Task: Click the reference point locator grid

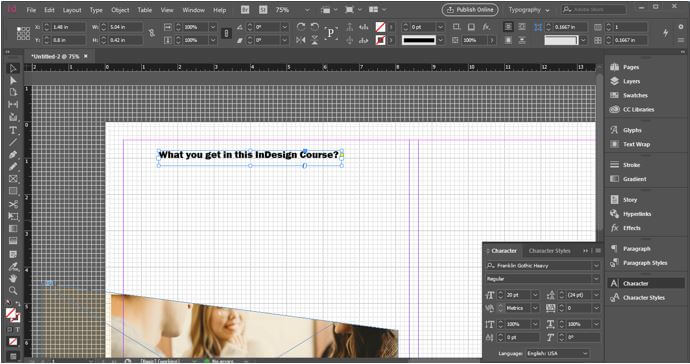Action: [23, 33]
